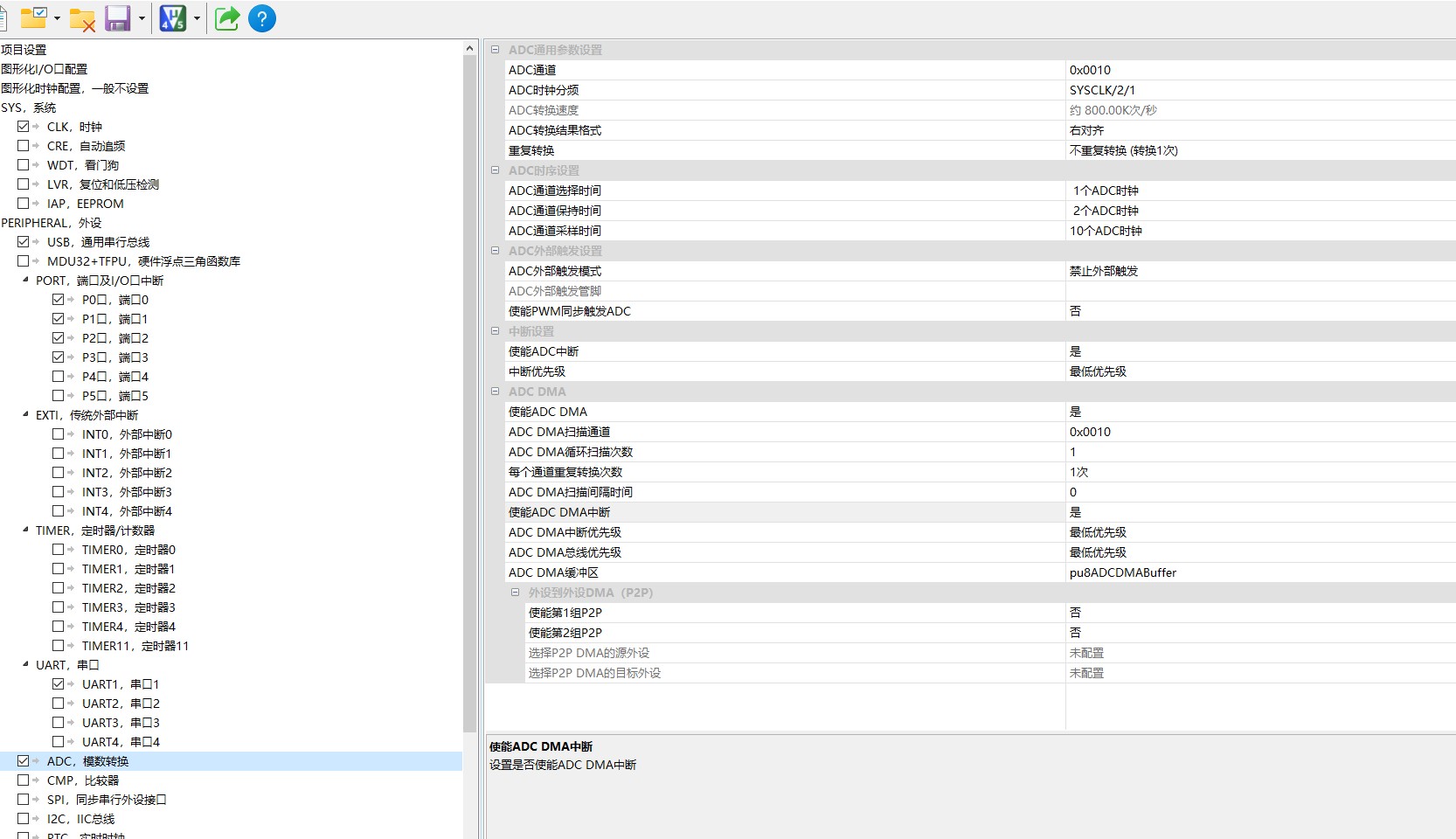The width and height of the screenshot is (1456, 839).
Task: Collapse the ADC DMA property section
Action: 495,392
